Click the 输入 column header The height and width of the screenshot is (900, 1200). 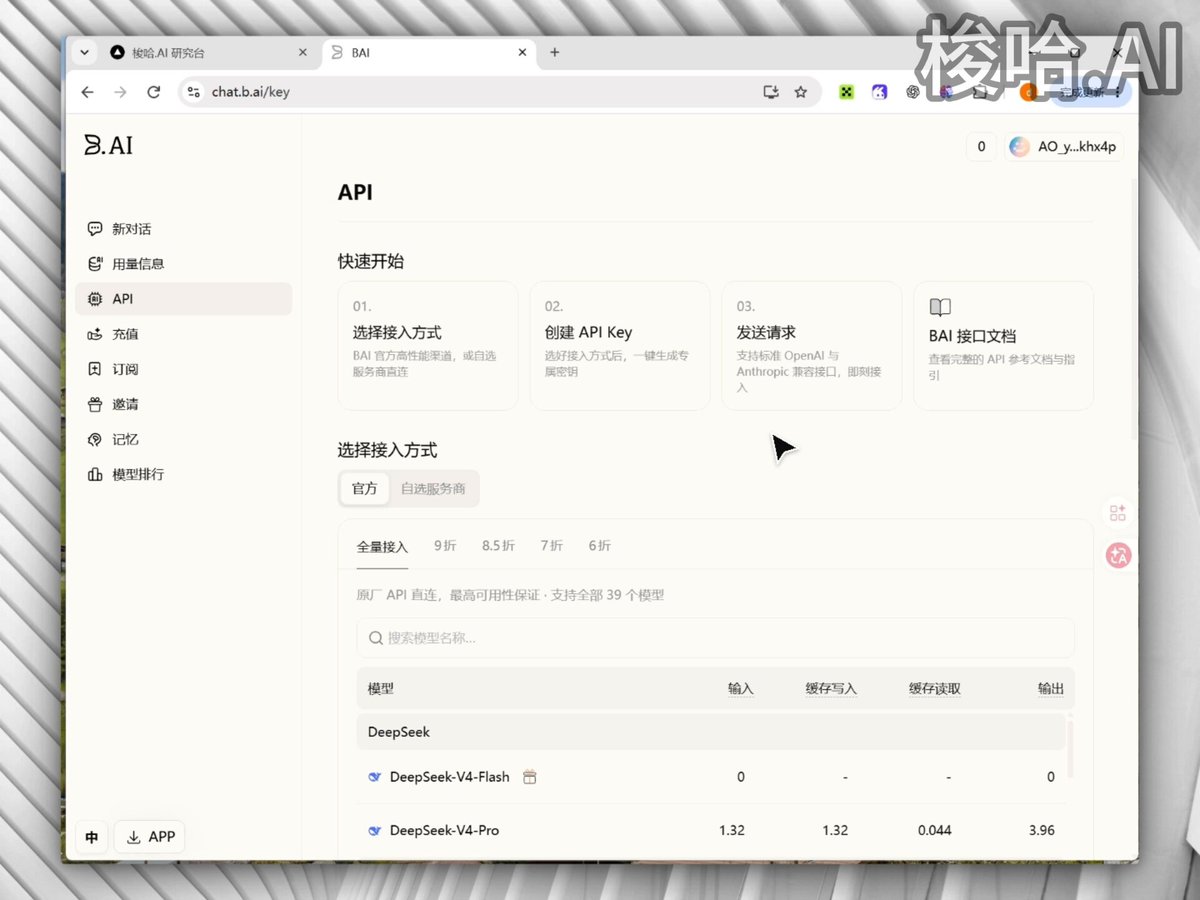(x=741, y=689)
